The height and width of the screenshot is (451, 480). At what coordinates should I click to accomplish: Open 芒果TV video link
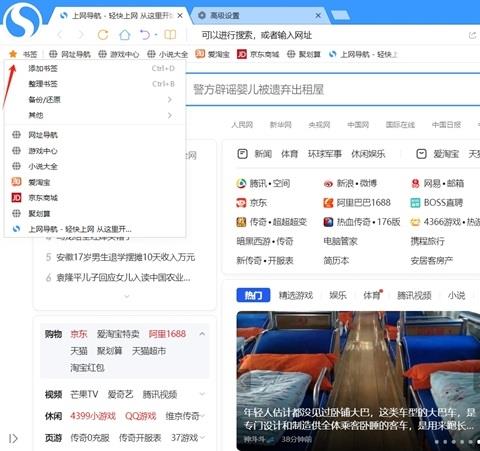[84, 394]
